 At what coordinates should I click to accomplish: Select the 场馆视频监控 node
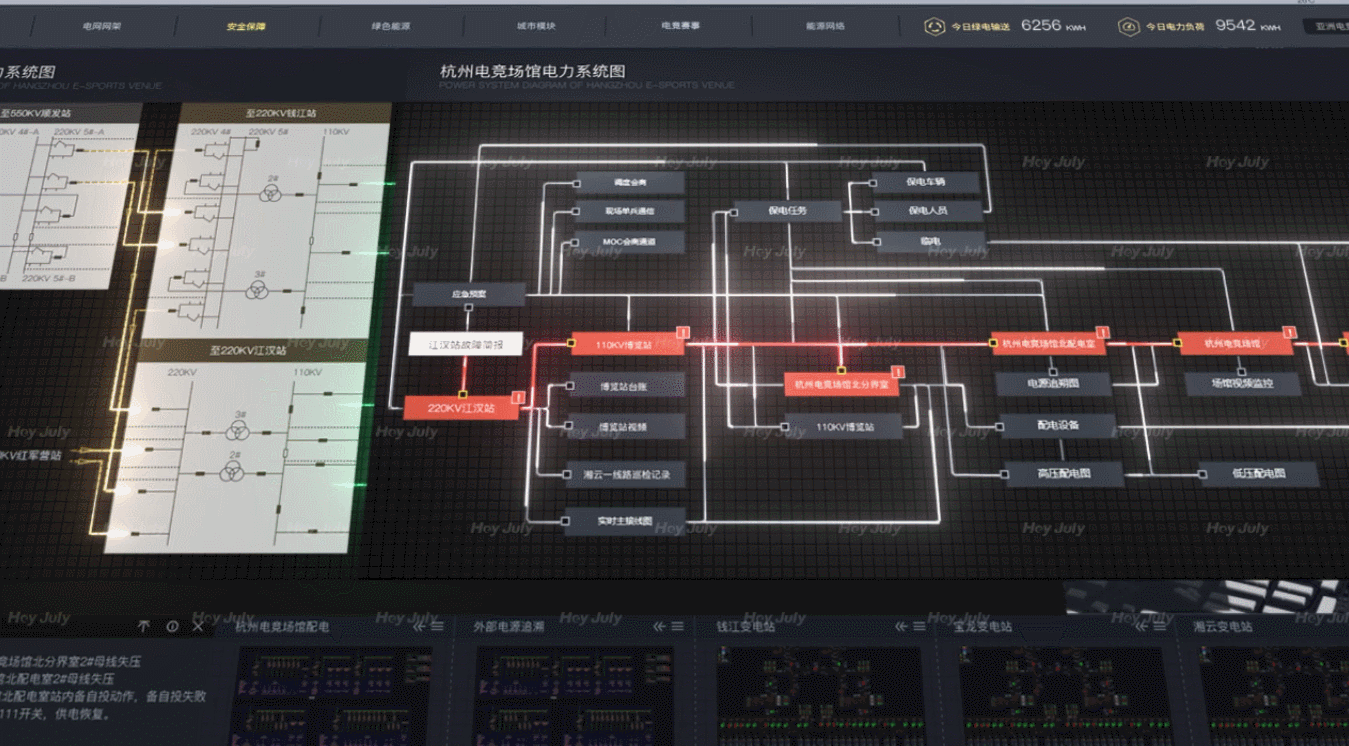(1242, 383)
